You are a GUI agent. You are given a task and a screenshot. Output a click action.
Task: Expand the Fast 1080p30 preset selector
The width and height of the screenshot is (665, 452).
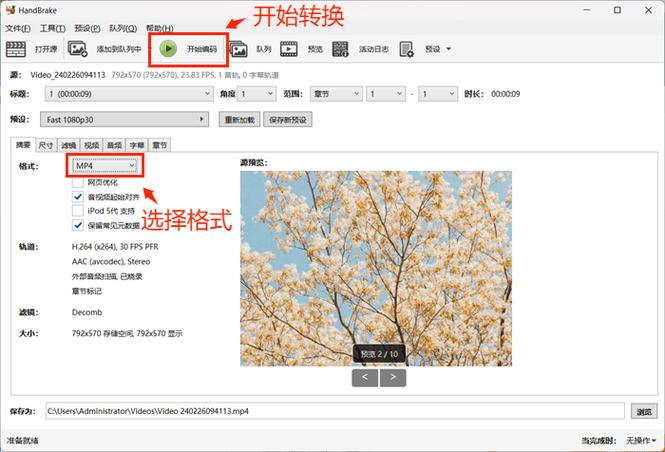click(x=124, y=120)
